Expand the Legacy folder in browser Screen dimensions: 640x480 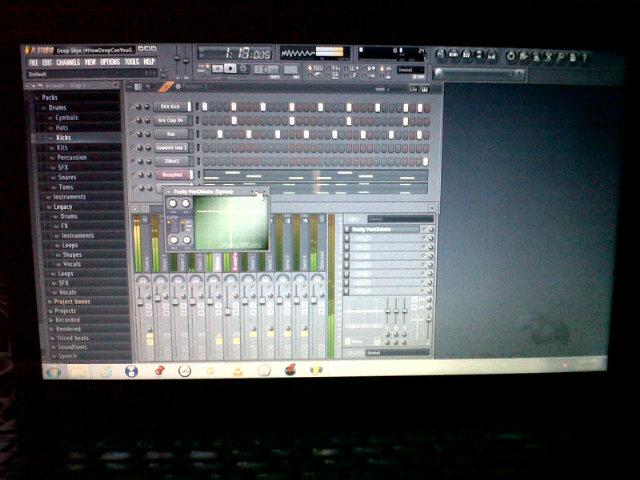point(62,207)
